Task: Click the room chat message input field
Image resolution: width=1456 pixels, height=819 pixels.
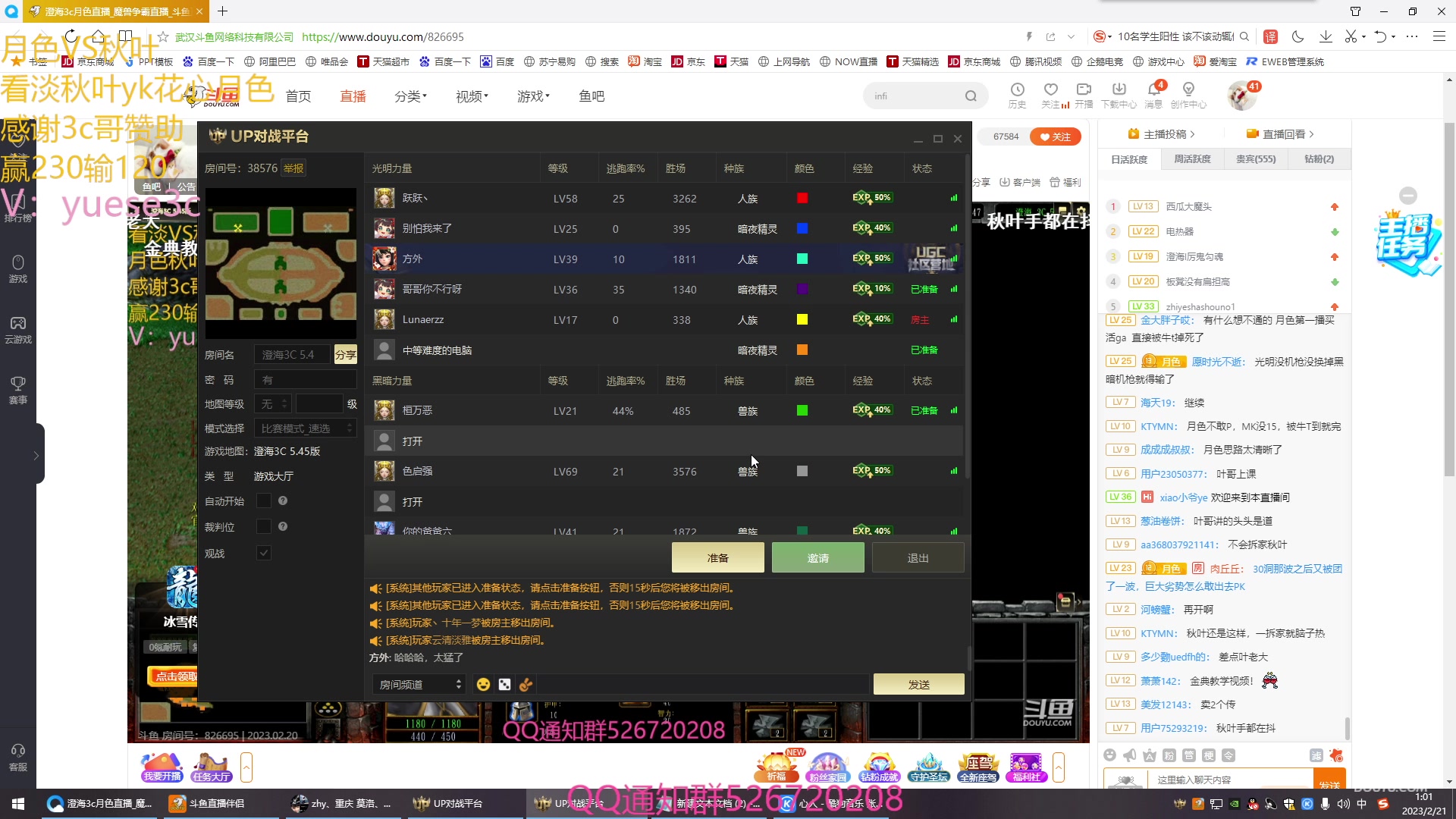Action: click(704, 685)
